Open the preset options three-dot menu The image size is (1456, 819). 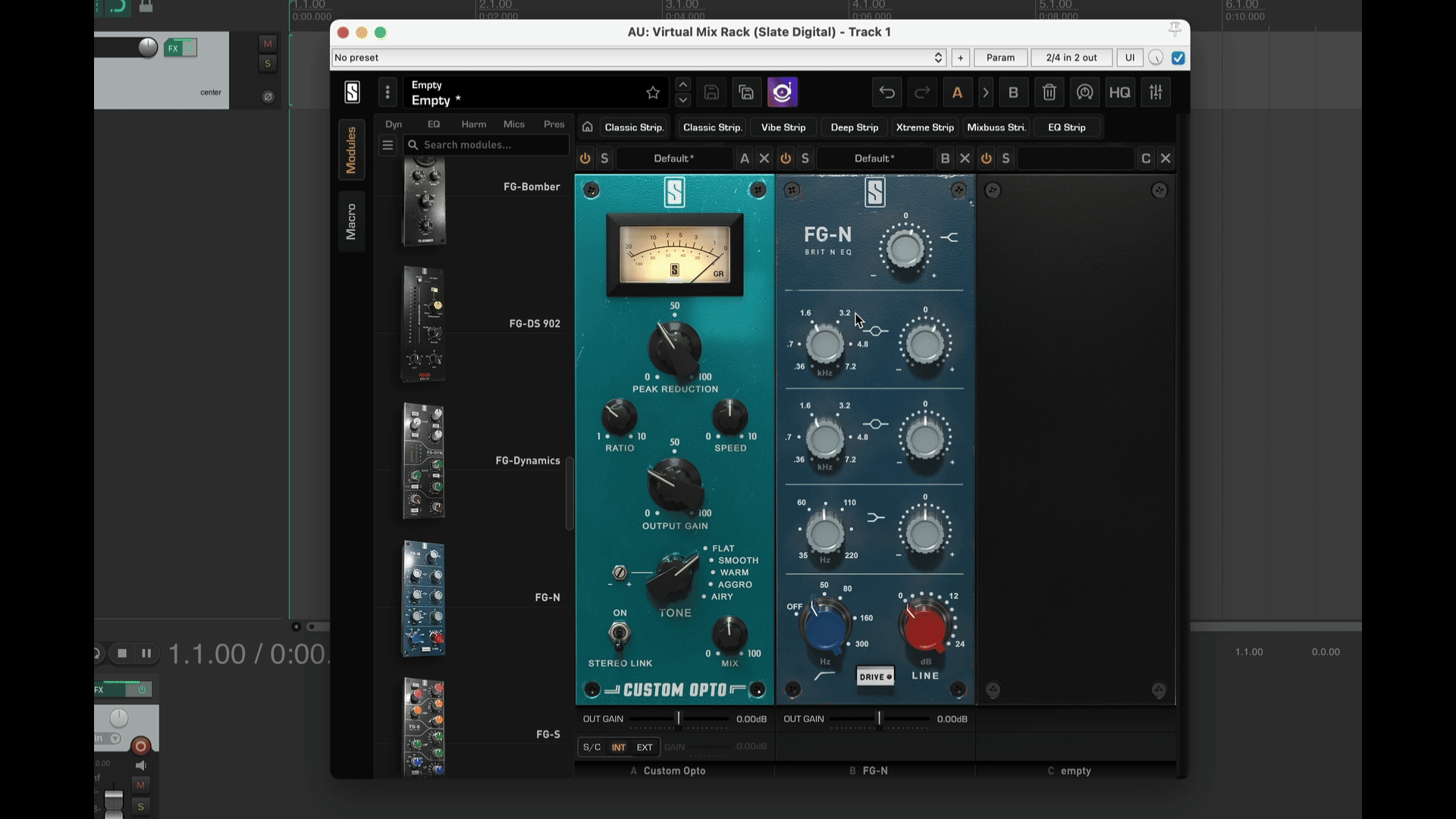tap(388, 93)
